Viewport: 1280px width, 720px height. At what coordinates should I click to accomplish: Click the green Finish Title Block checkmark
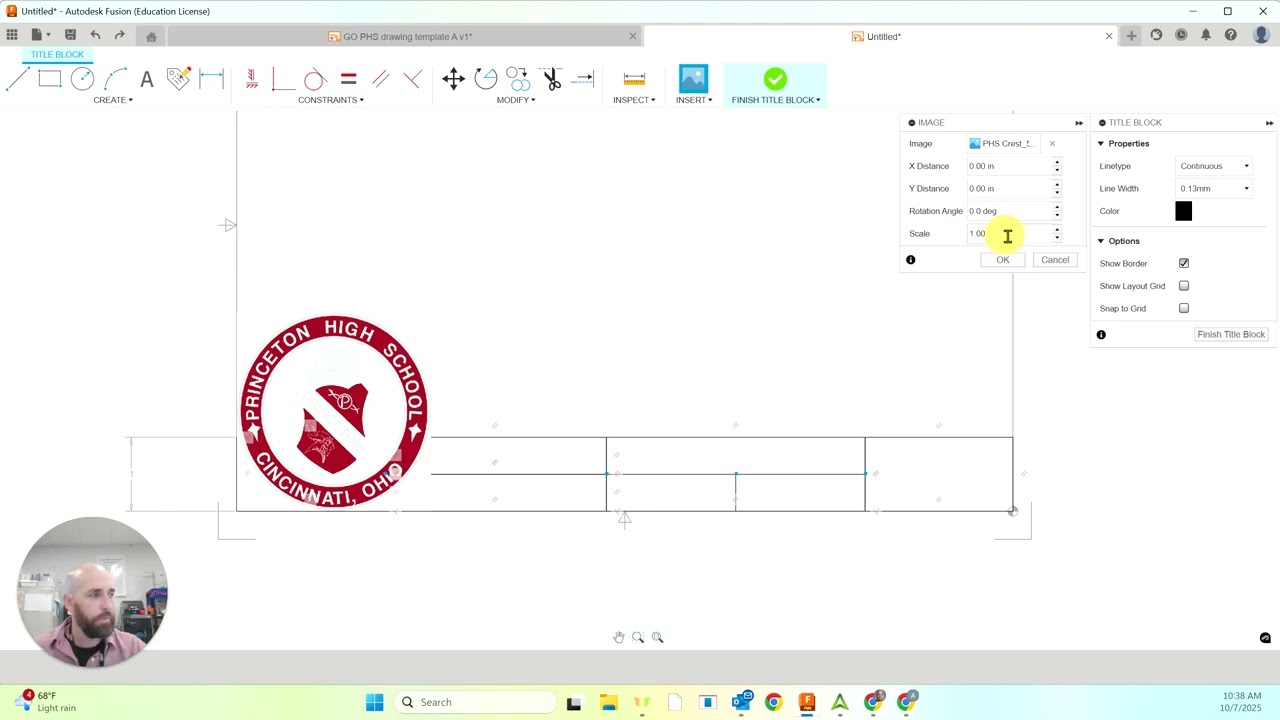coord(775,78)
